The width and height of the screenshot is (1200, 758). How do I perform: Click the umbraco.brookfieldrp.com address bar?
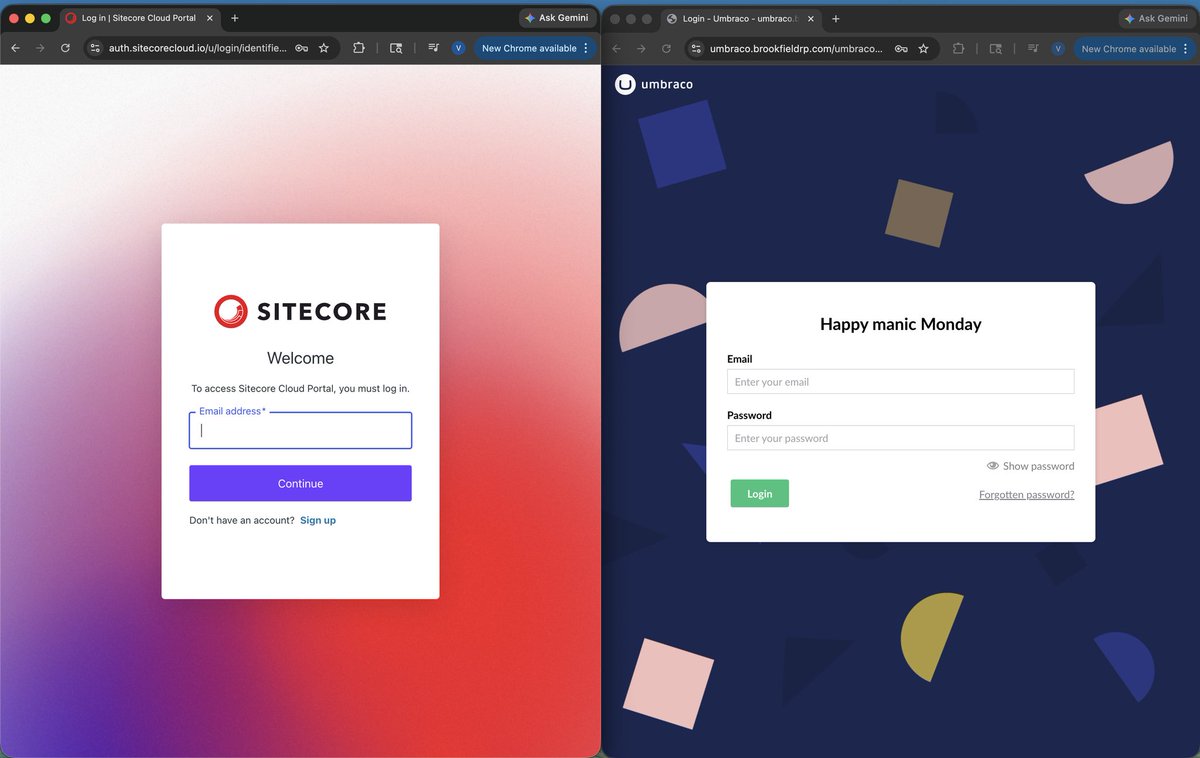pos(797,48)
